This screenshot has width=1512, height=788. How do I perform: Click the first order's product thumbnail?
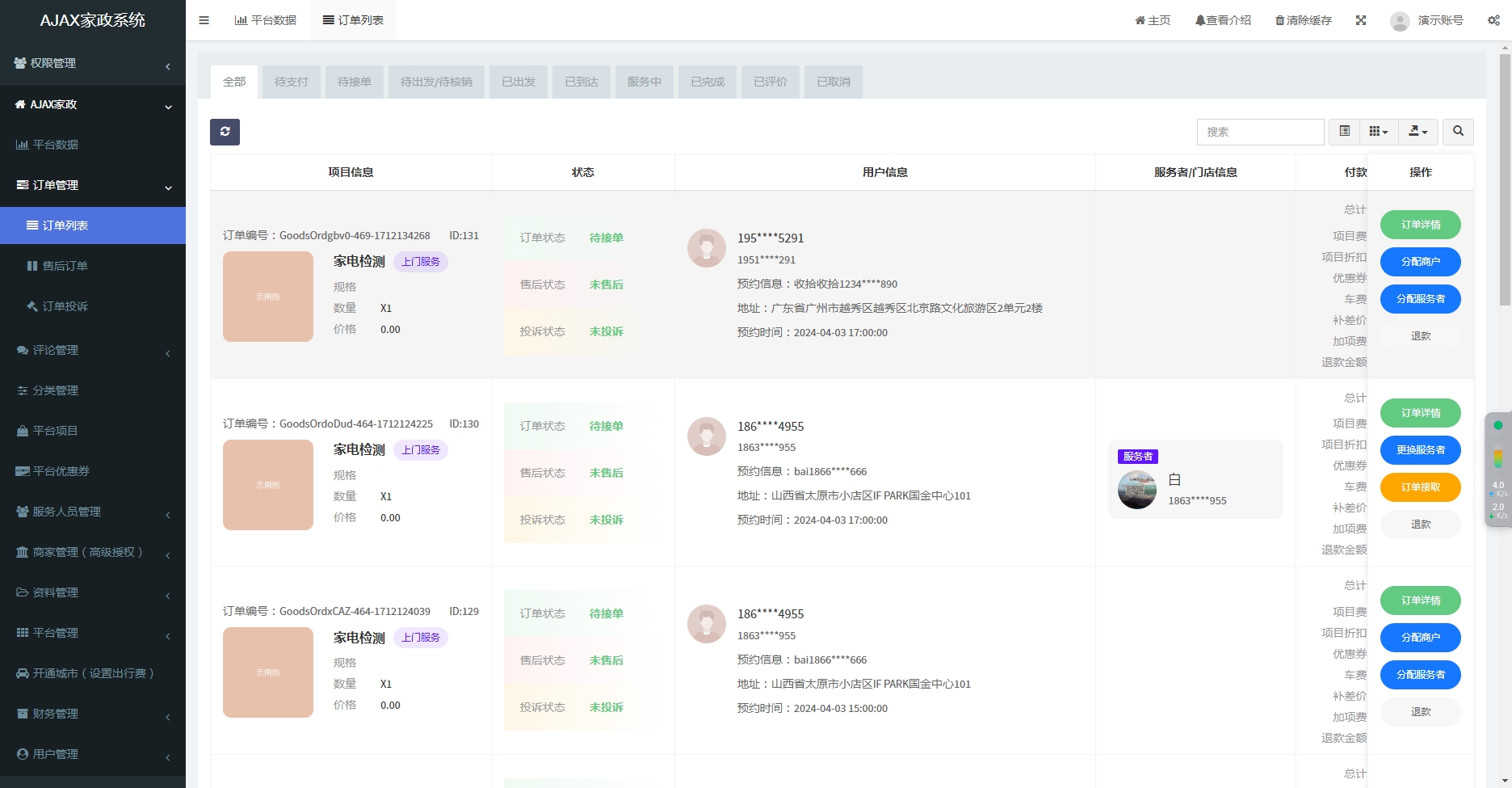(x=268, y=297)
